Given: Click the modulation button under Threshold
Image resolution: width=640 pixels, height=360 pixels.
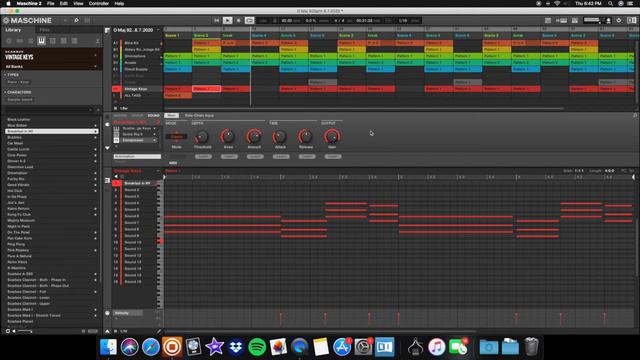Looking at the screenshot, I should point(203,157).
